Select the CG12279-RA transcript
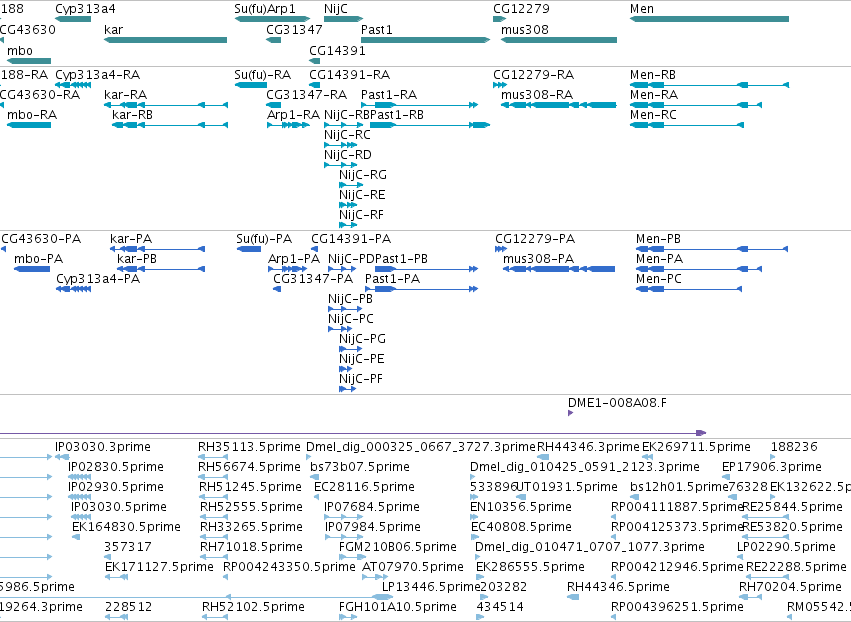851x622 pixels. [x=499, y=85]
